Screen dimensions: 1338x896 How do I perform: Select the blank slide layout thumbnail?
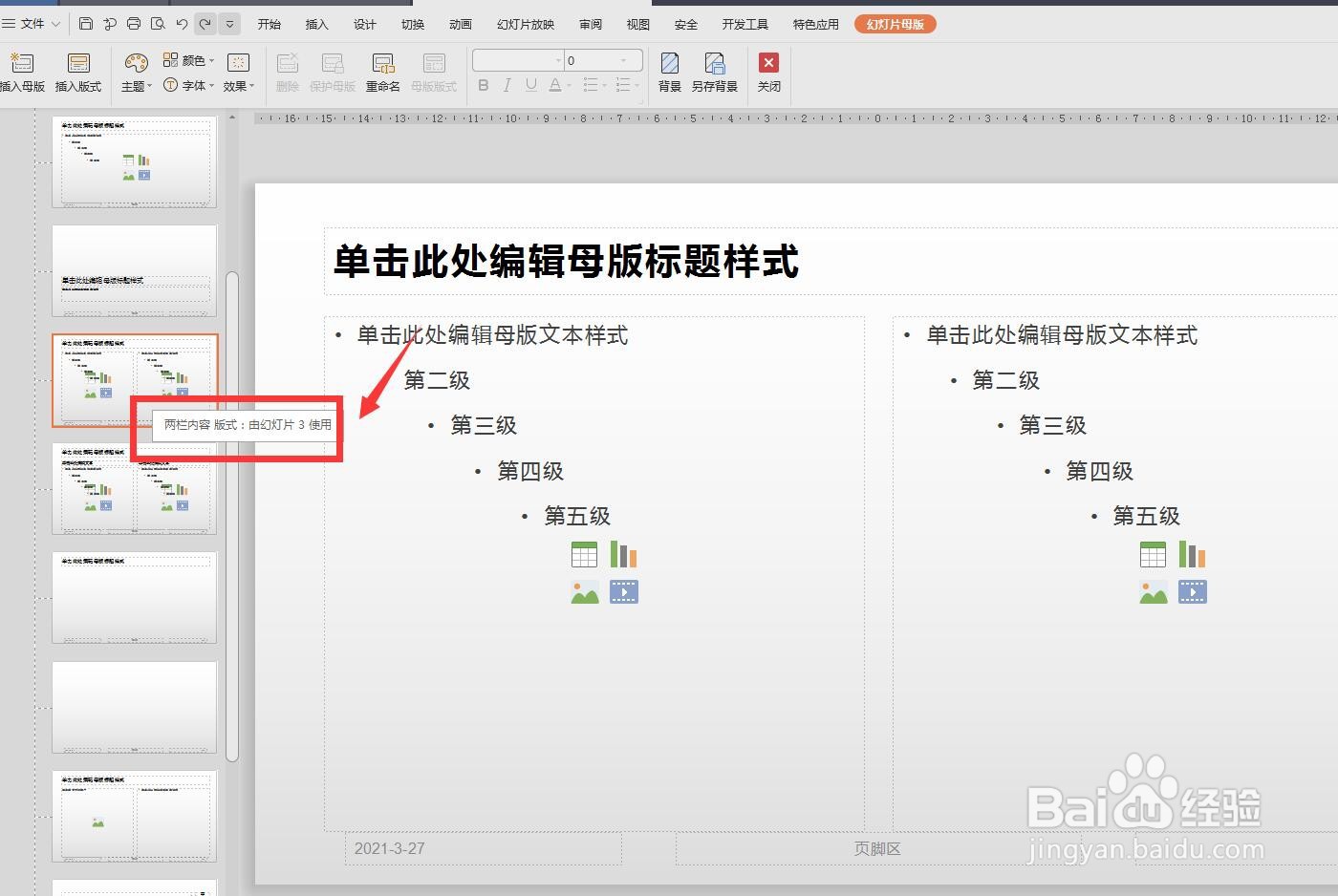[134, 707]
